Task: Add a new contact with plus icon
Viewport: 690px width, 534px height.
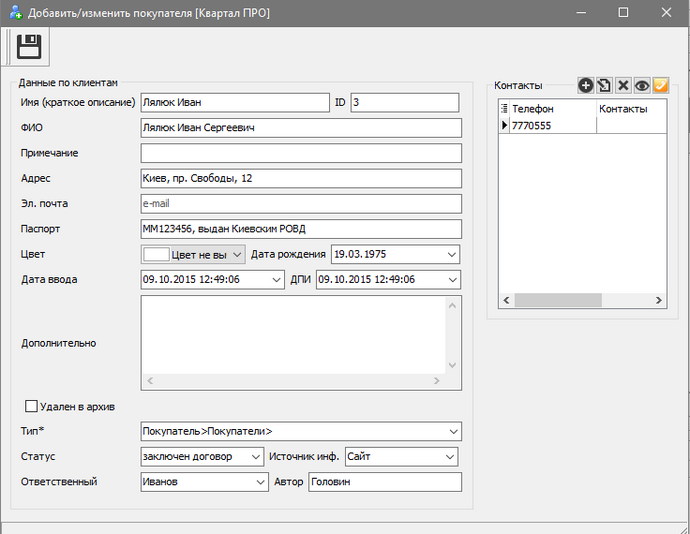Action: pyautogui.click(x=586, y=86)
